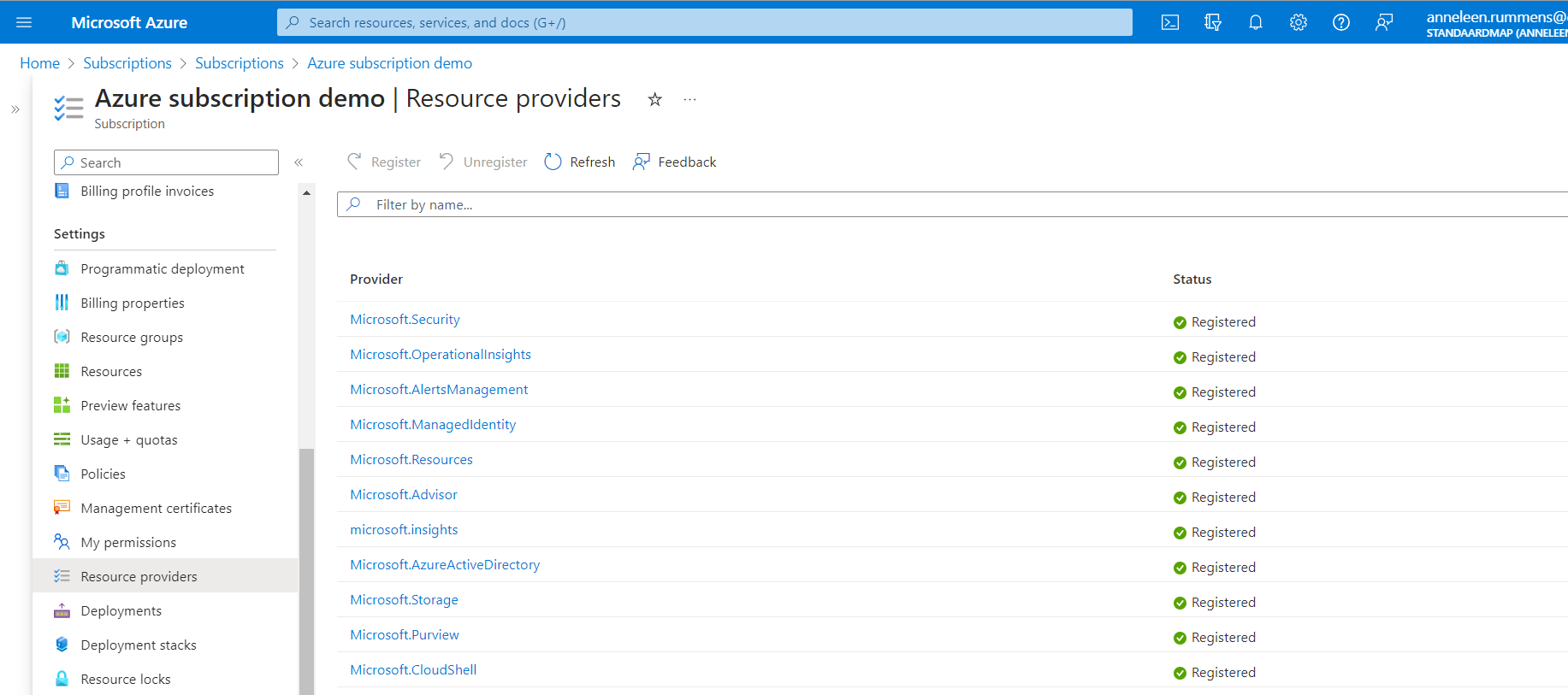Click the Unregister button

[483, 162]
